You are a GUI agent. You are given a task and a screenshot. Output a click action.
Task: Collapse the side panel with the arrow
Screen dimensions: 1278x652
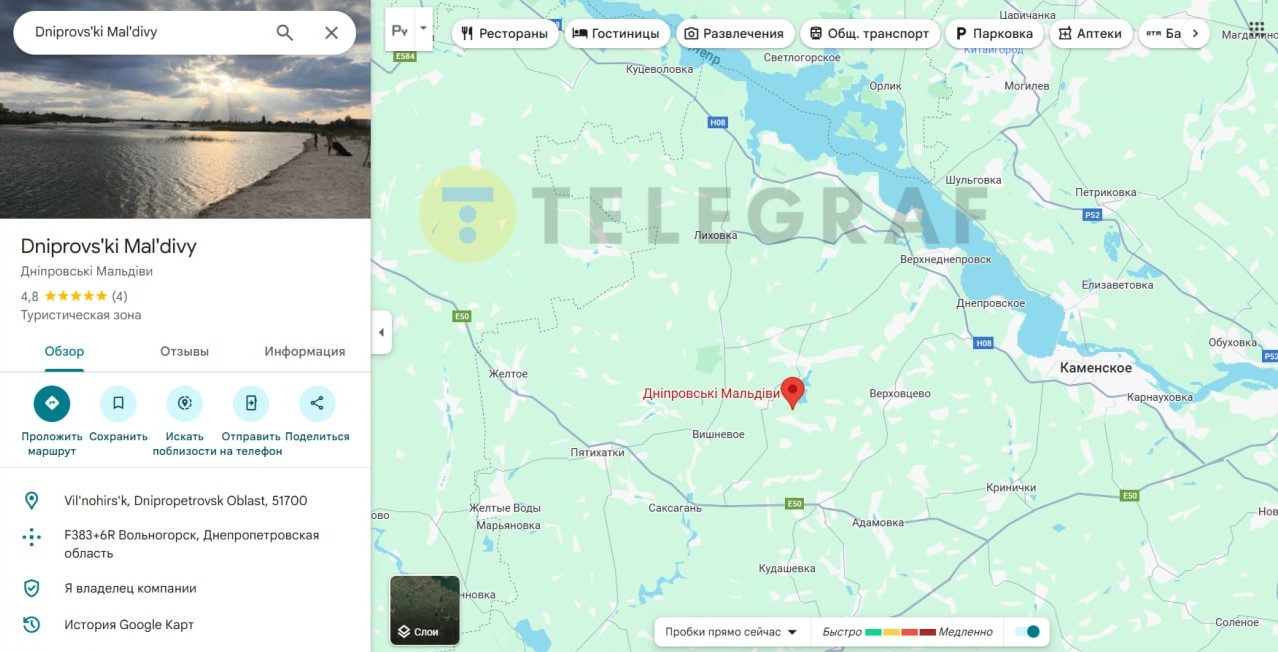click(x=381, y=332)
